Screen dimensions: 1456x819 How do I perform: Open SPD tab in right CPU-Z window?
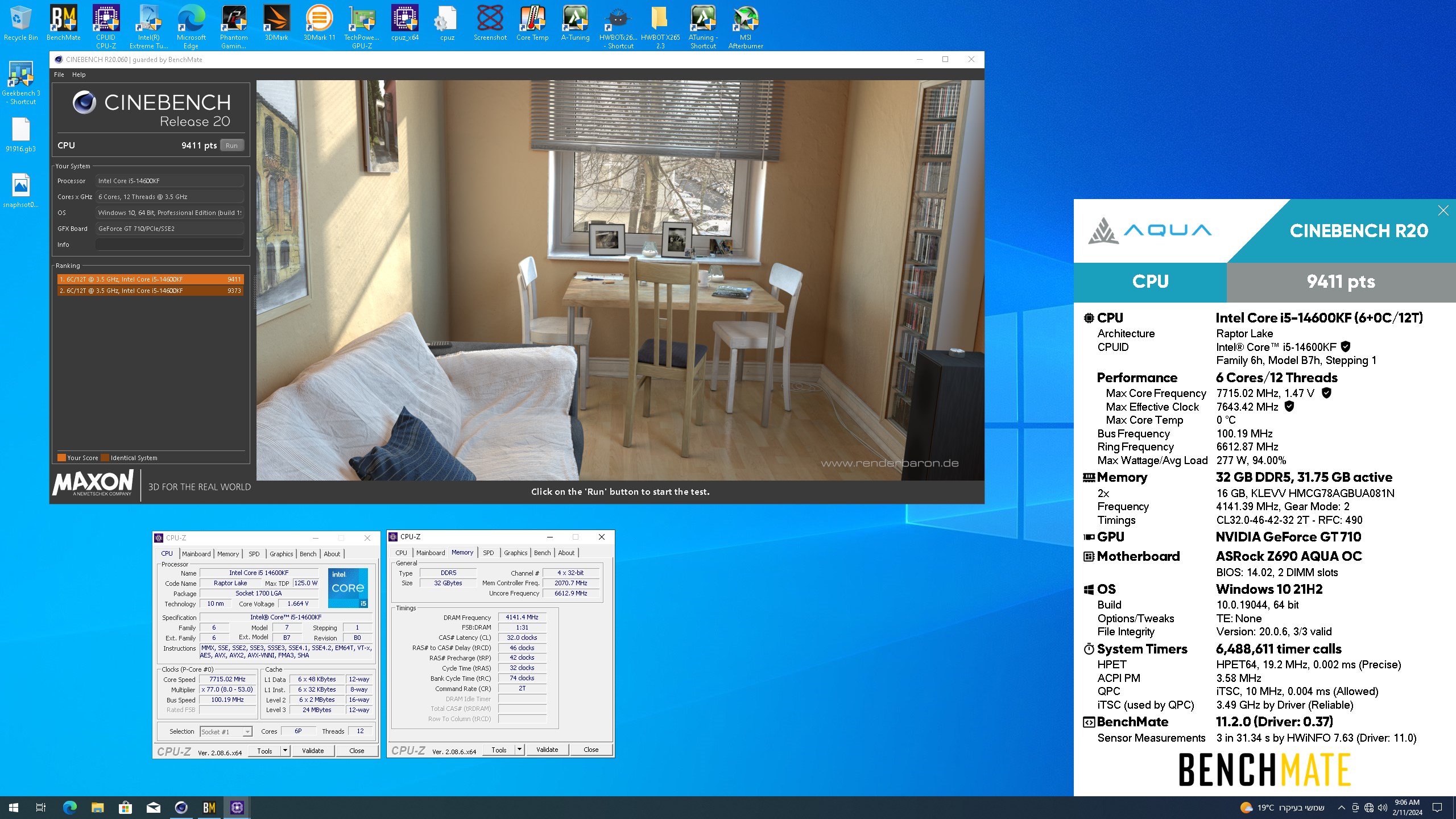click(489, 553)
